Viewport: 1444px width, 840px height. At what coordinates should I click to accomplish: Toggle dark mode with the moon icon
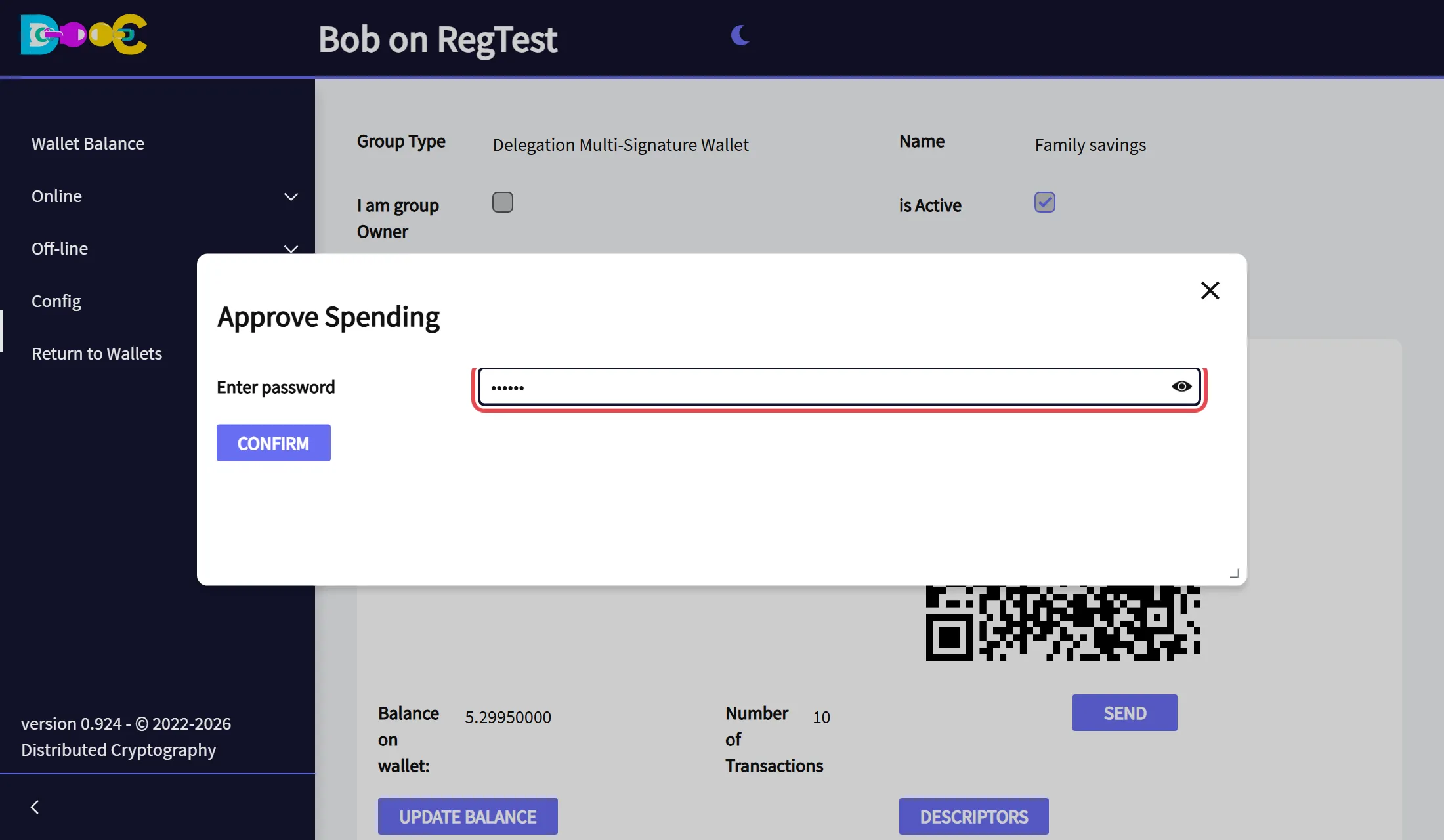[740, 35]
